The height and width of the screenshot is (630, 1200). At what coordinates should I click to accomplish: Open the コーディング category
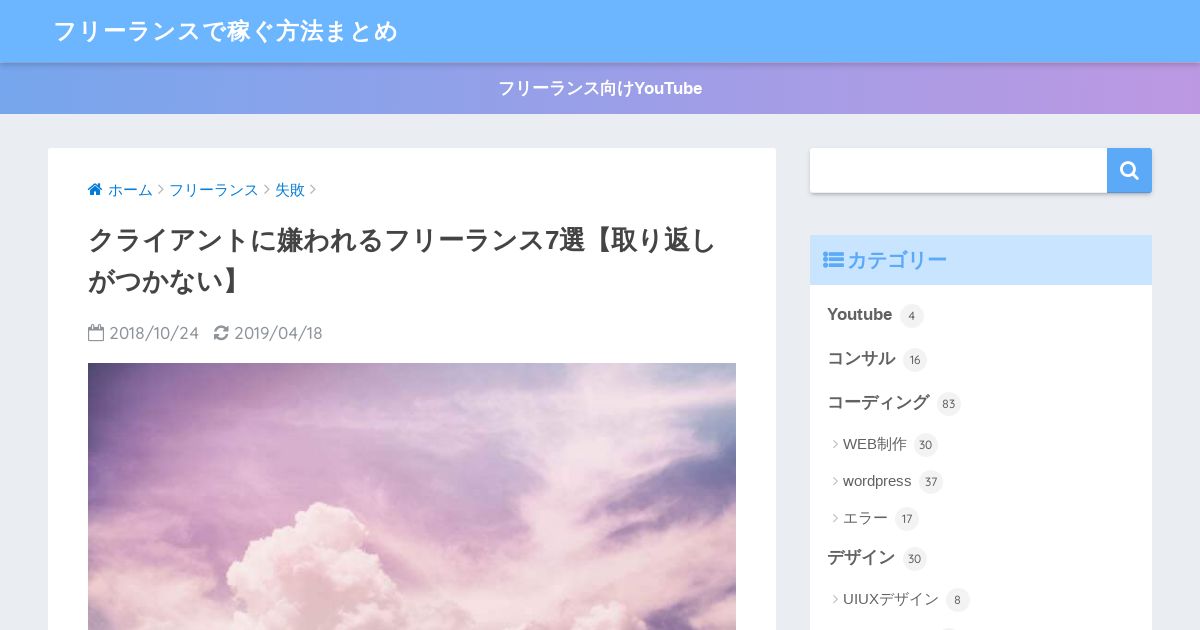(x=878, y=402)
